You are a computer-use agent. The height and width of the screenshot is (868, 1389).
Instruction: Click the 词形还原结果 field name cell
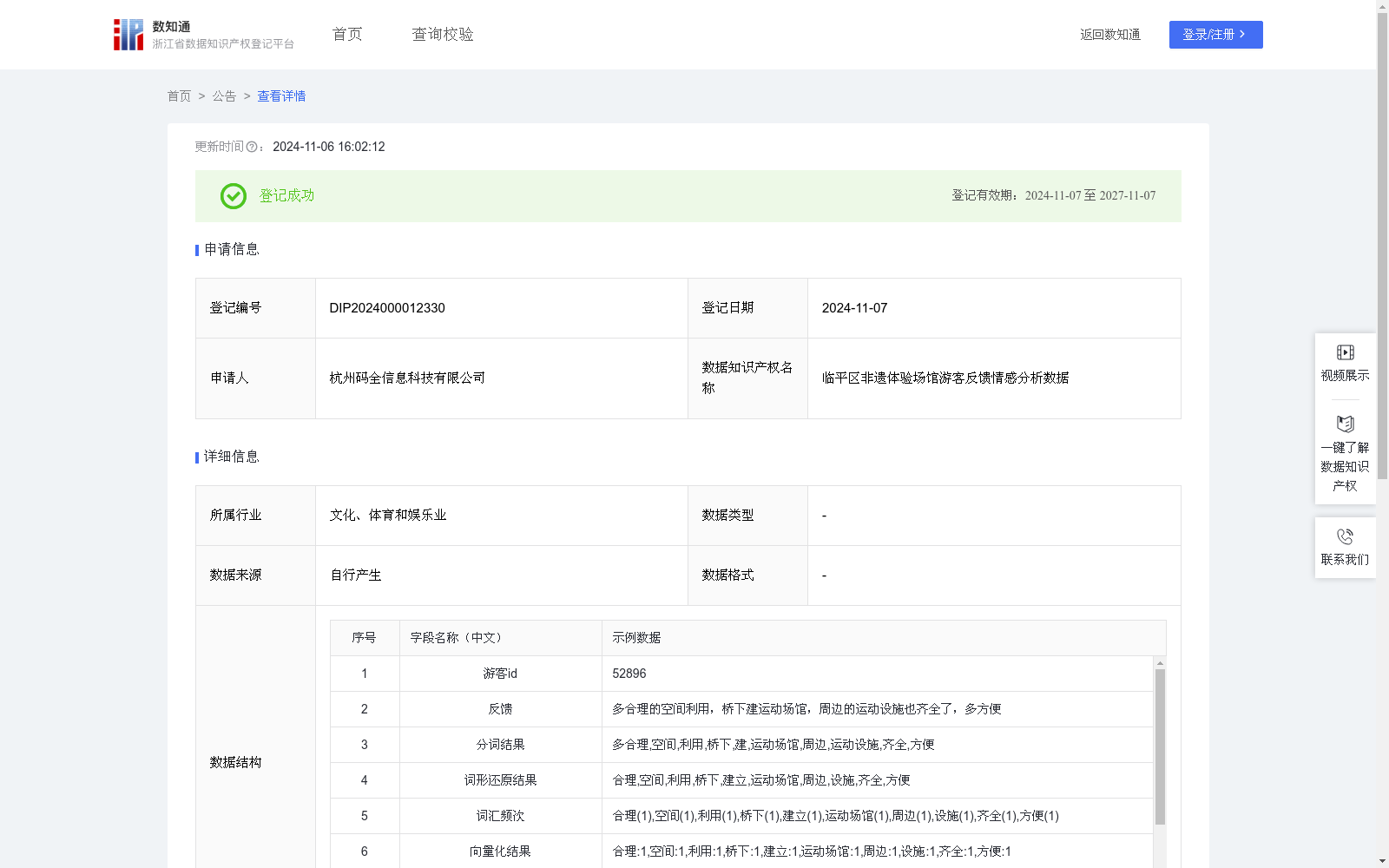501,780
